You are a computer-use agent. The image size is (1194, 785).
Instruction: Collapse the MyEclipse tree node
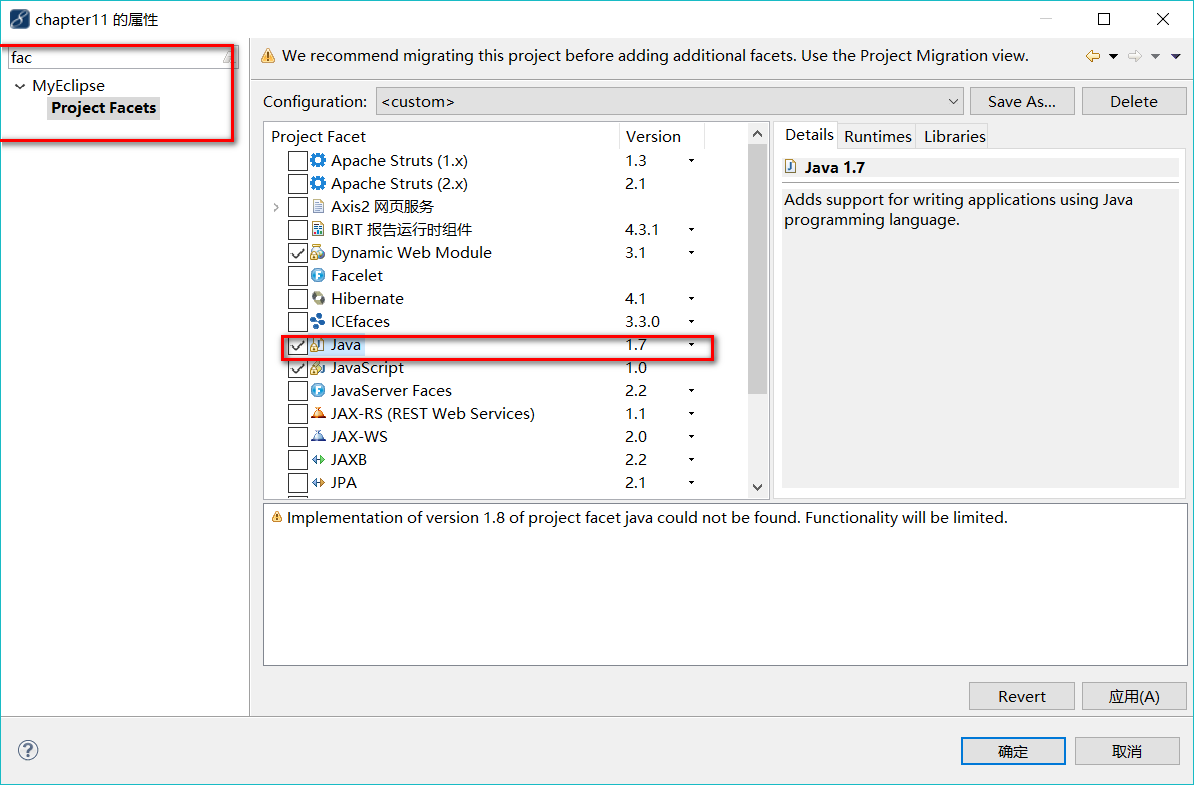(20, 86)
